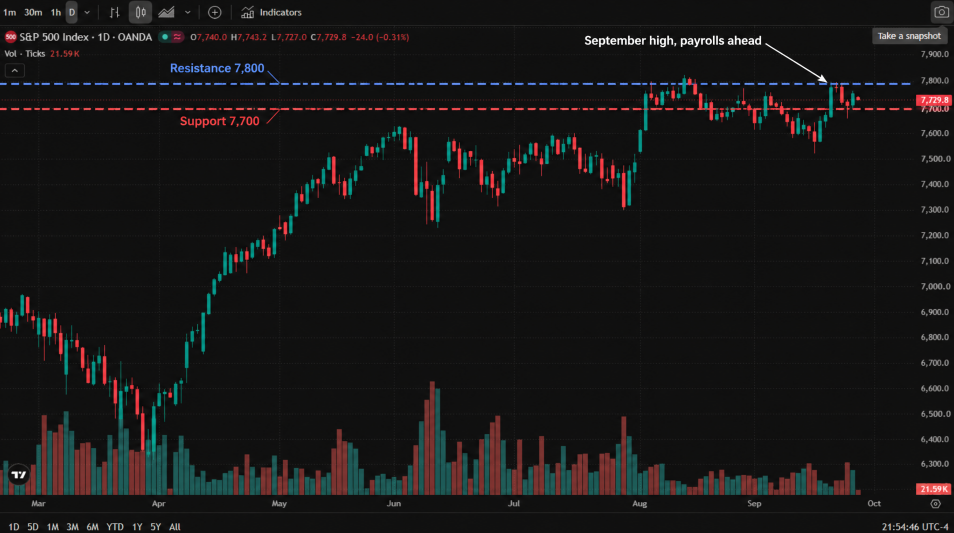Set date range to 5D
Screen dimensions: 954x533
click(33, 527)
